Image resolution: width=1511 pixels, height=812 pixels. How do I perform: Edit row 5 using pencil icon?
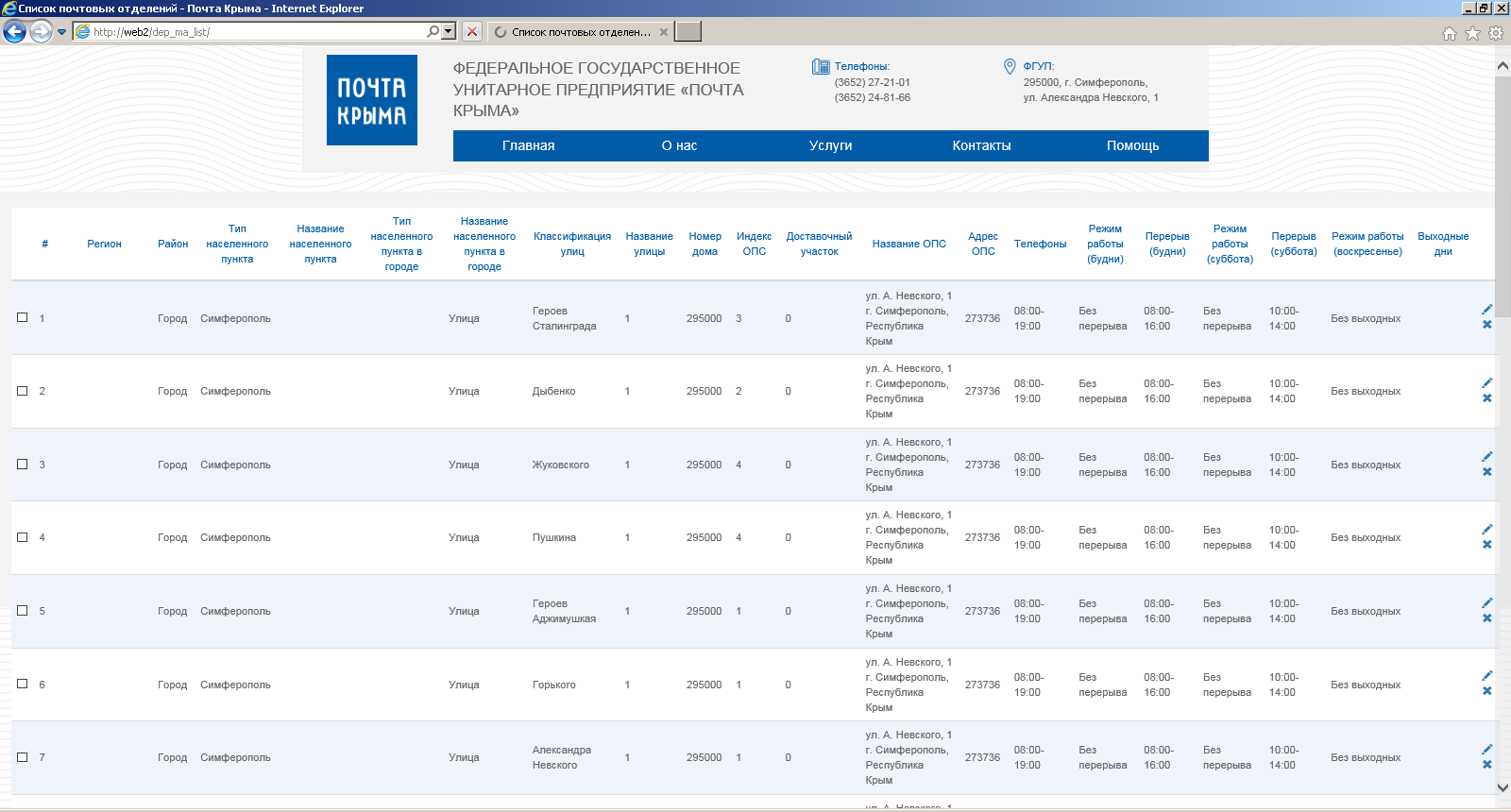point(1487,603)
